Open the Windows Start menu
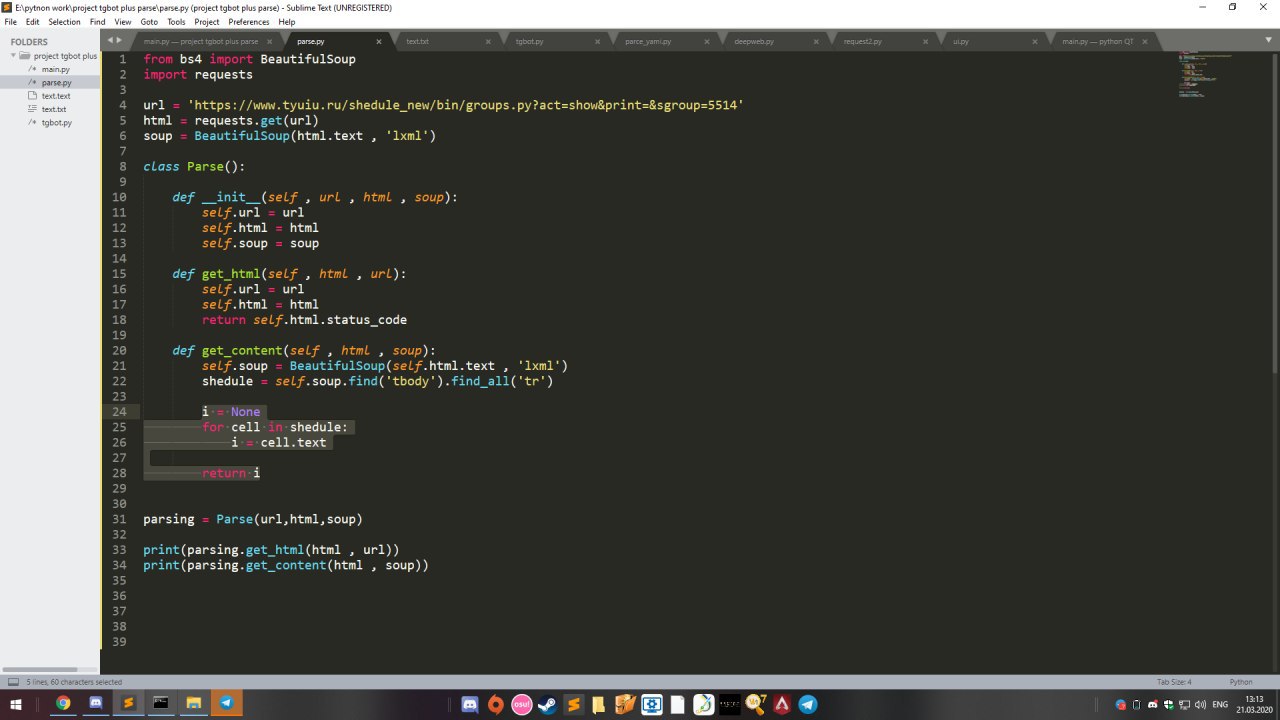Screen dimensions: 1280x720 pyautogui.click(x=14, y=704)
